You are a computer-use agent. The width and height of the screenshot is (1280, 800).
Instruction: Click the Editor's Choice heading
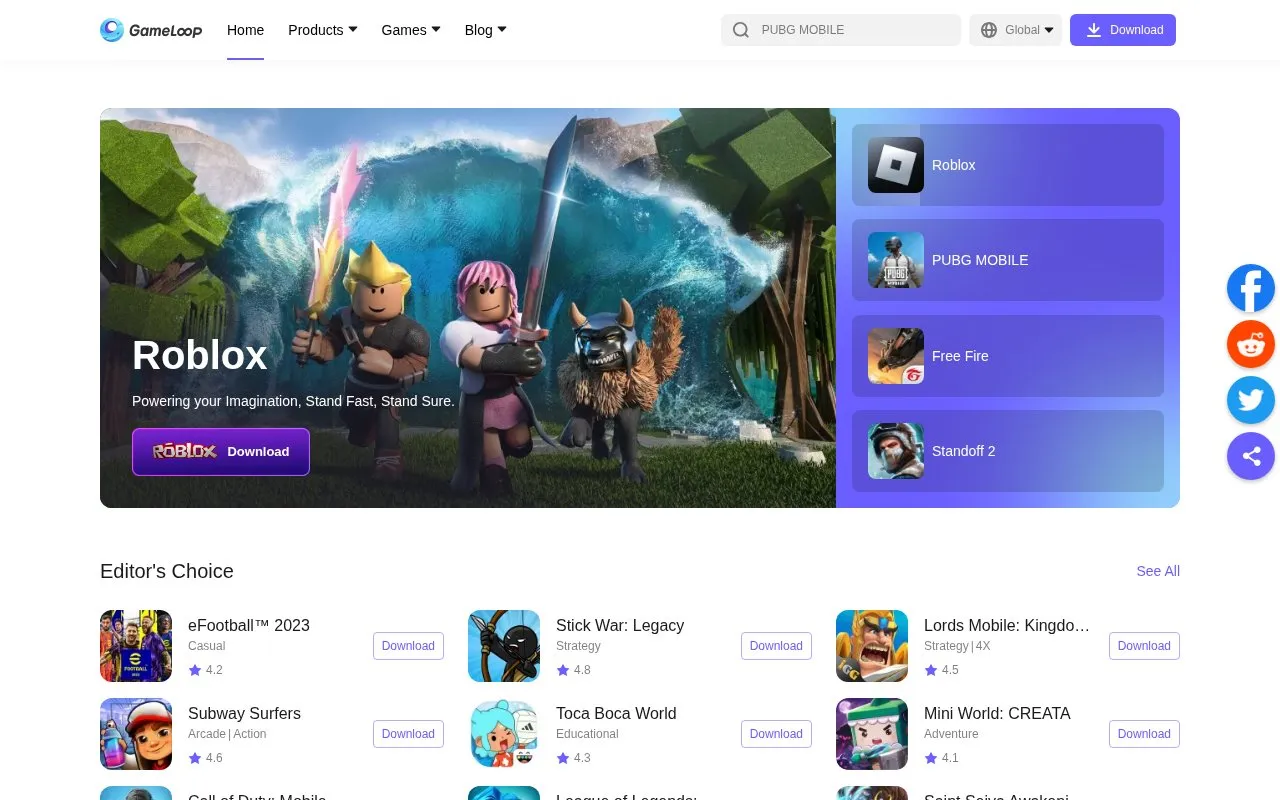tap(167, 571)
